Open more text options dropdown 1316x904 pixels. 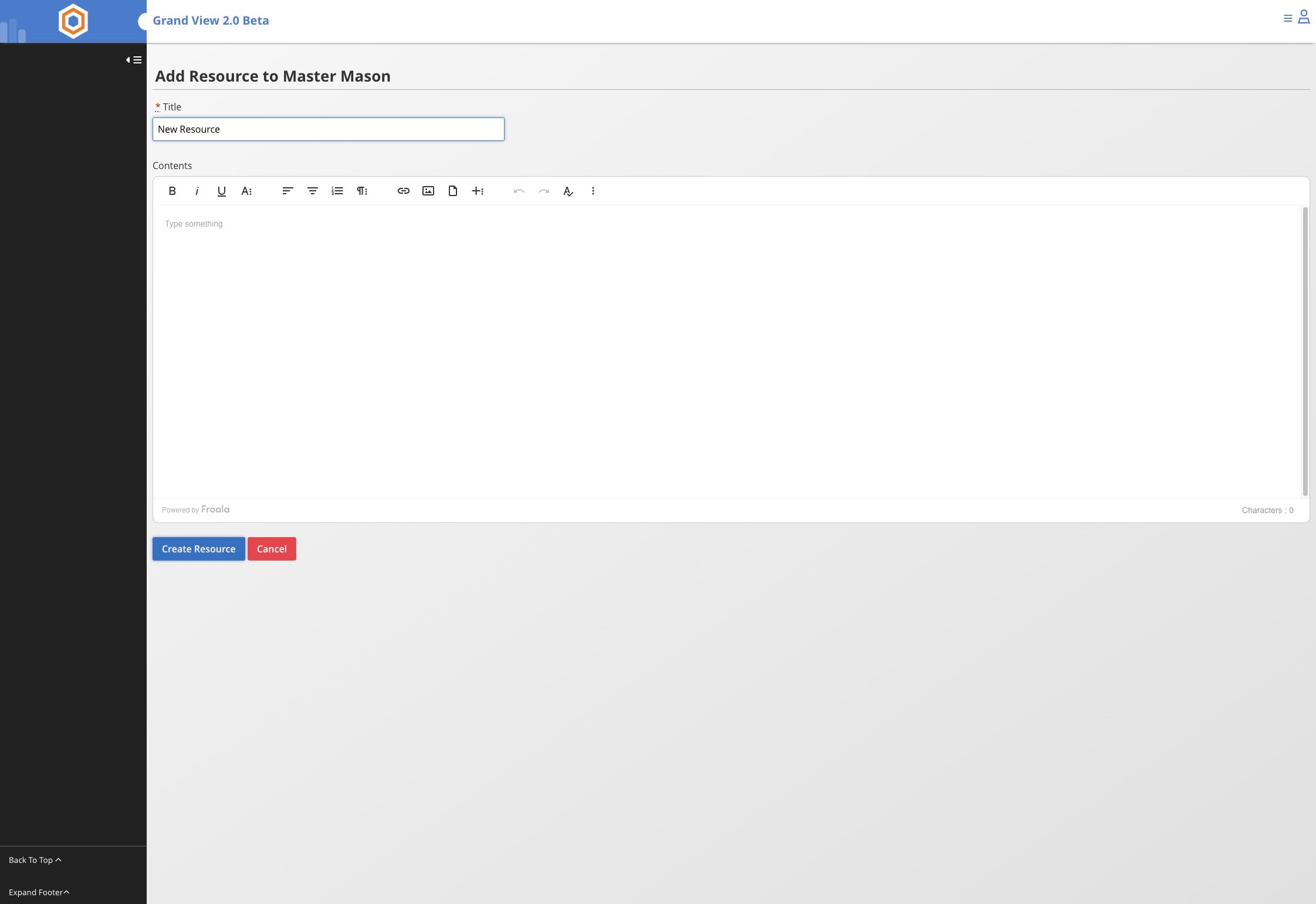[x=246, y=191]
